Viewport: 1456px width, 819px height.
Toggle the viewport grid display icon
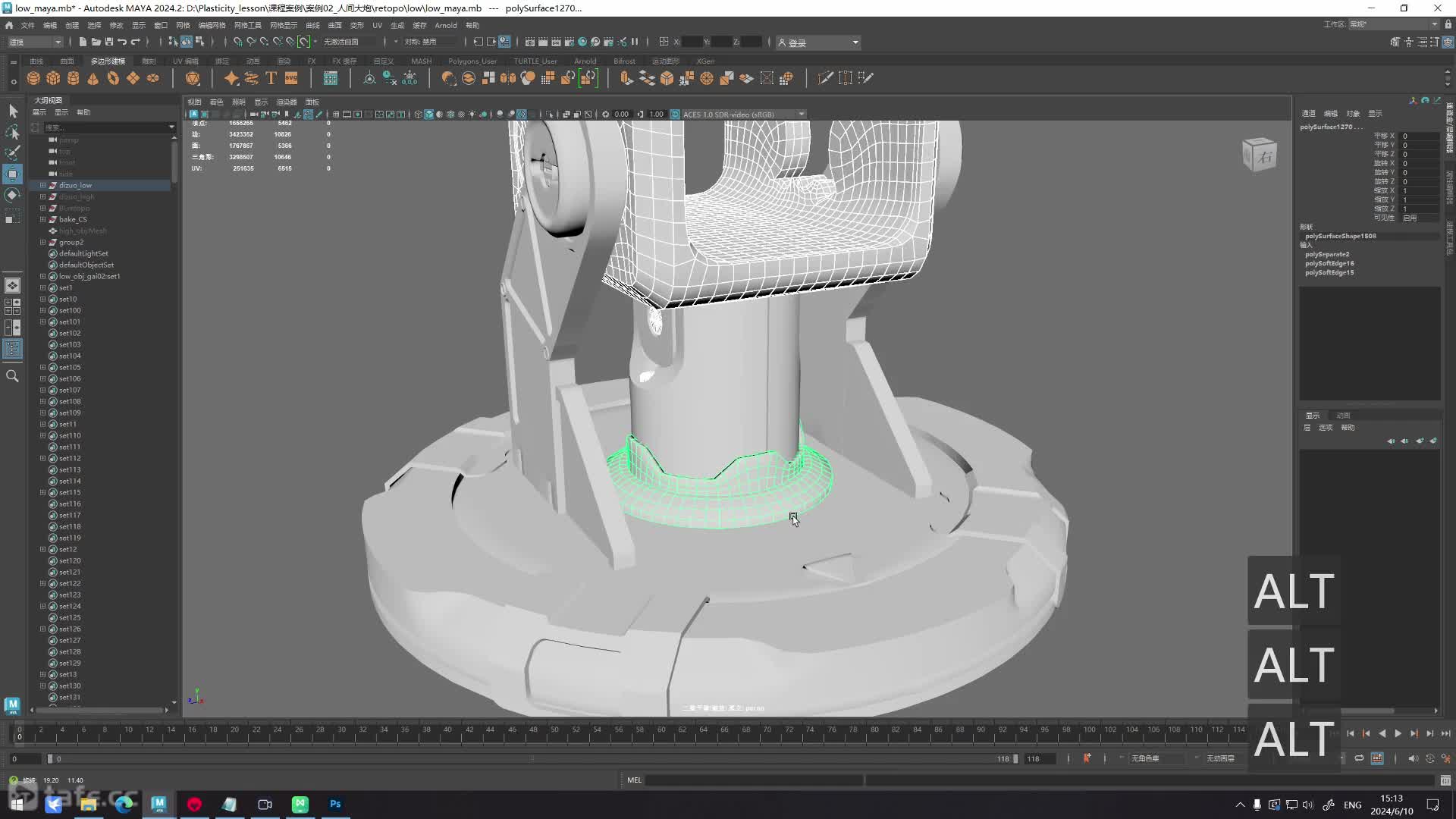click(336, 115)
